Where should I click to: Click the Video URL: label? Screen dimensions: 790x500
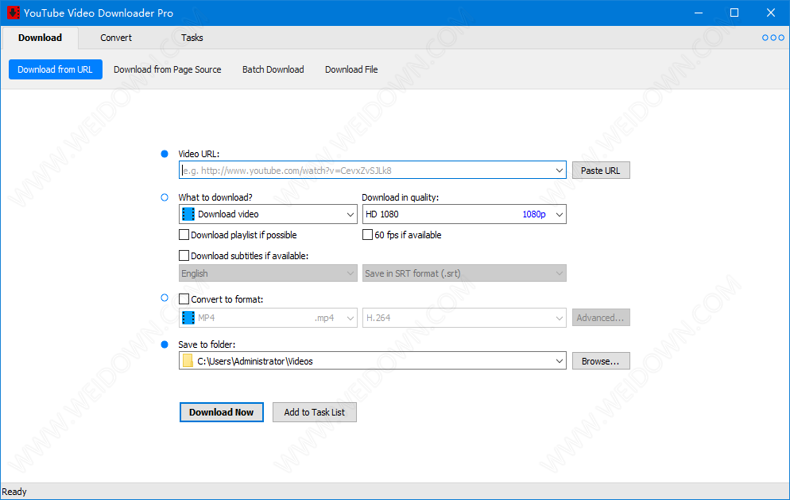199,154
